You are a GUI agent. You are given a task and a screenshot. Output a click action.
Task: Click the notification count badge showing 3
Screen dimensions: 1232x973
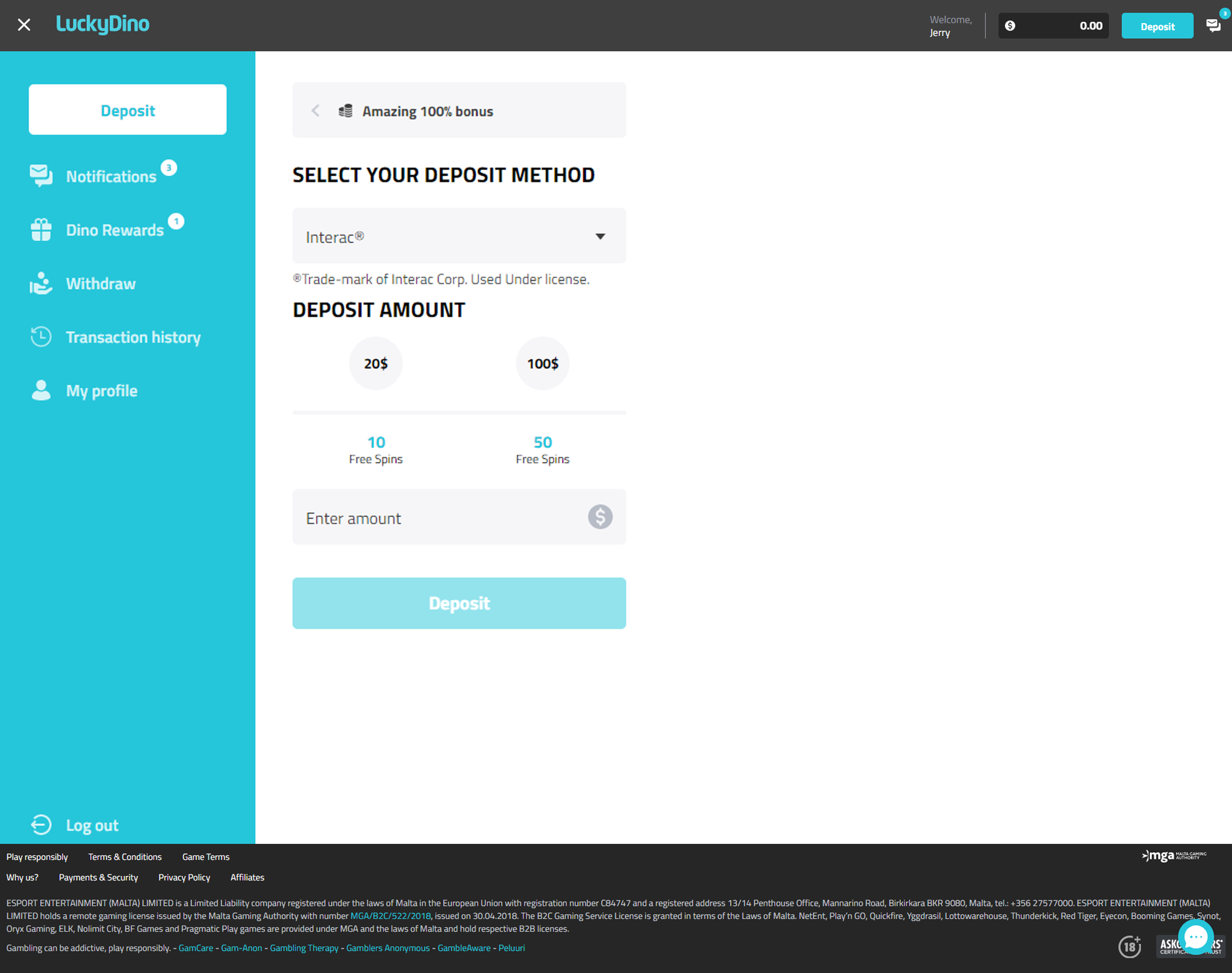point(169,167)
